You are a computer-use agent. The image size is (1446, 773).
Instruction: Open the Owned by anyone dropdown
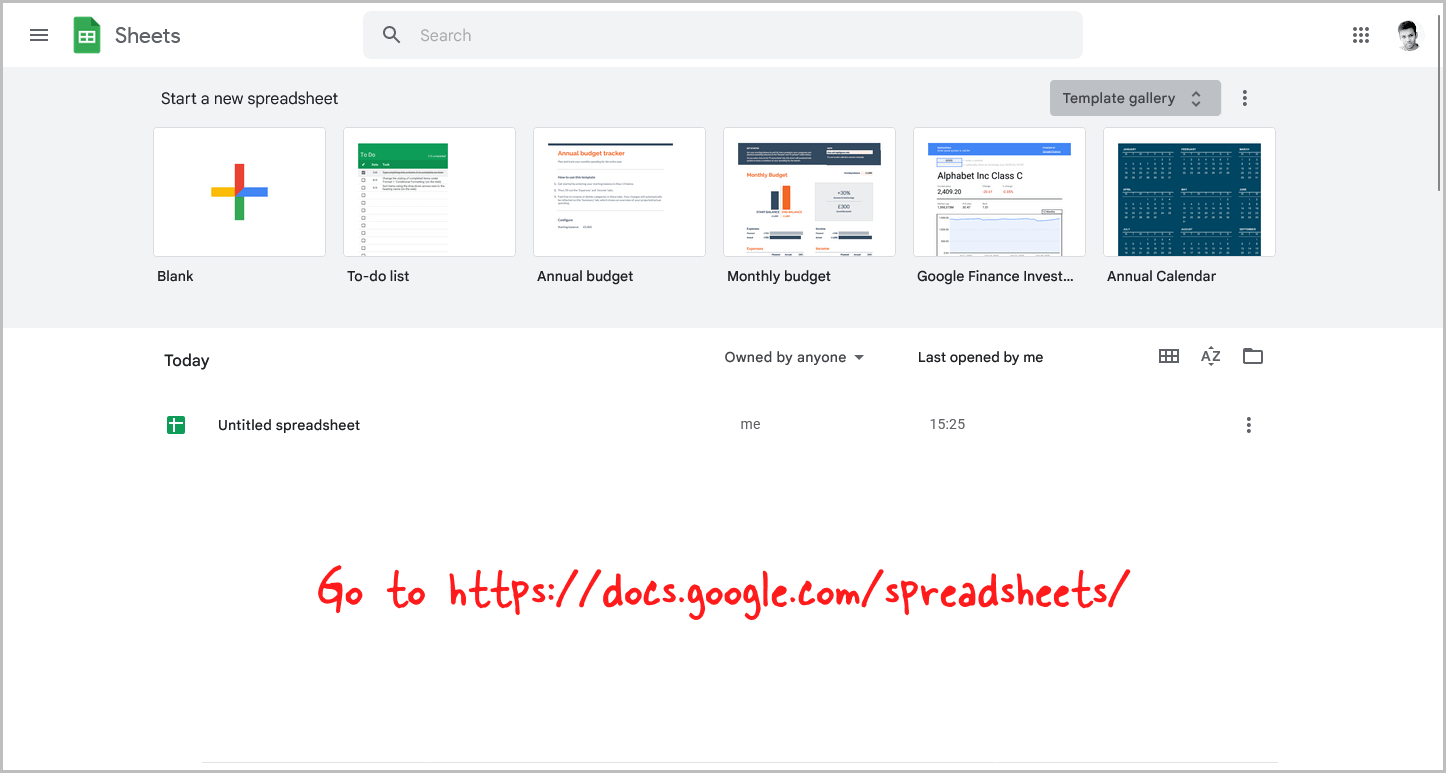click(795, 357)
